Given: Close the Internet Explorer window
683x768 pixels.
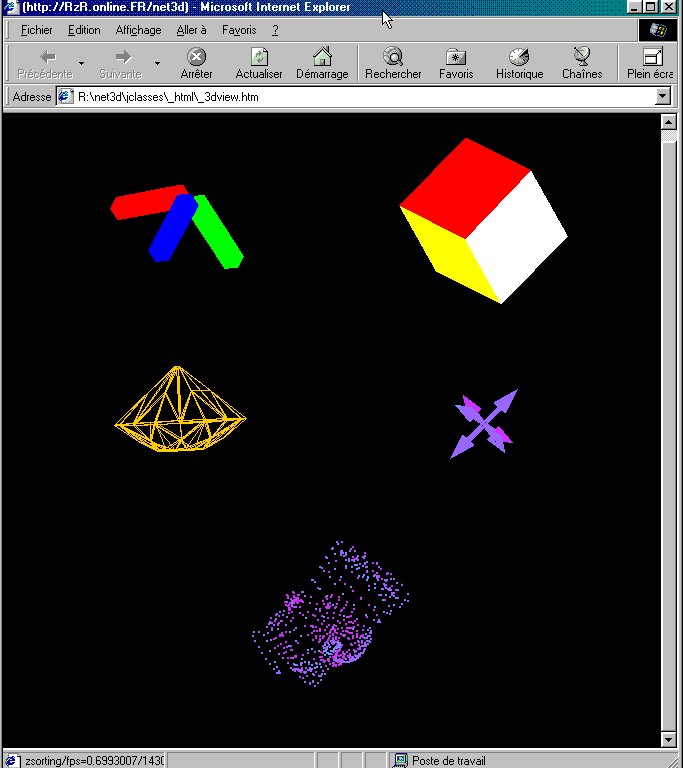Looking at the screenshot, I should tap(668, 7).
